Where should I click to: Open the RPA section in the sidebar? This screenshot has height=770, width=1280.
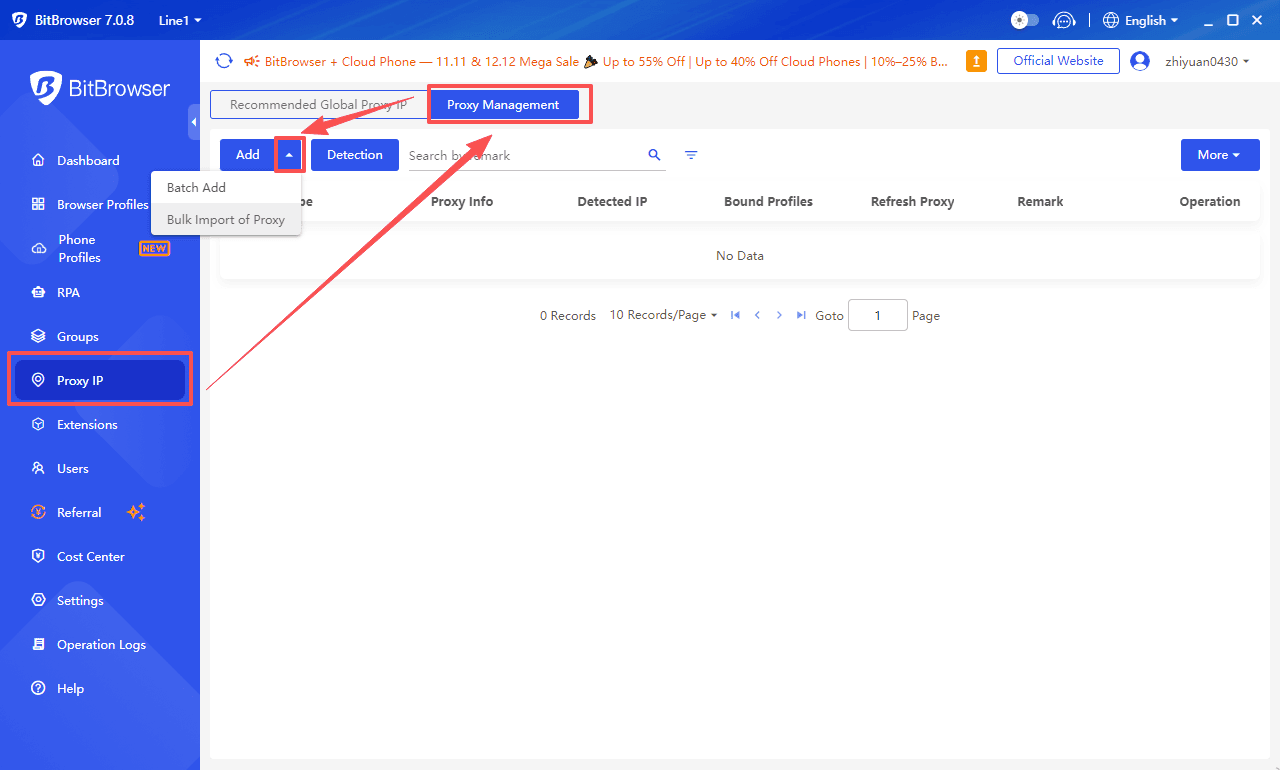(70, 292)
